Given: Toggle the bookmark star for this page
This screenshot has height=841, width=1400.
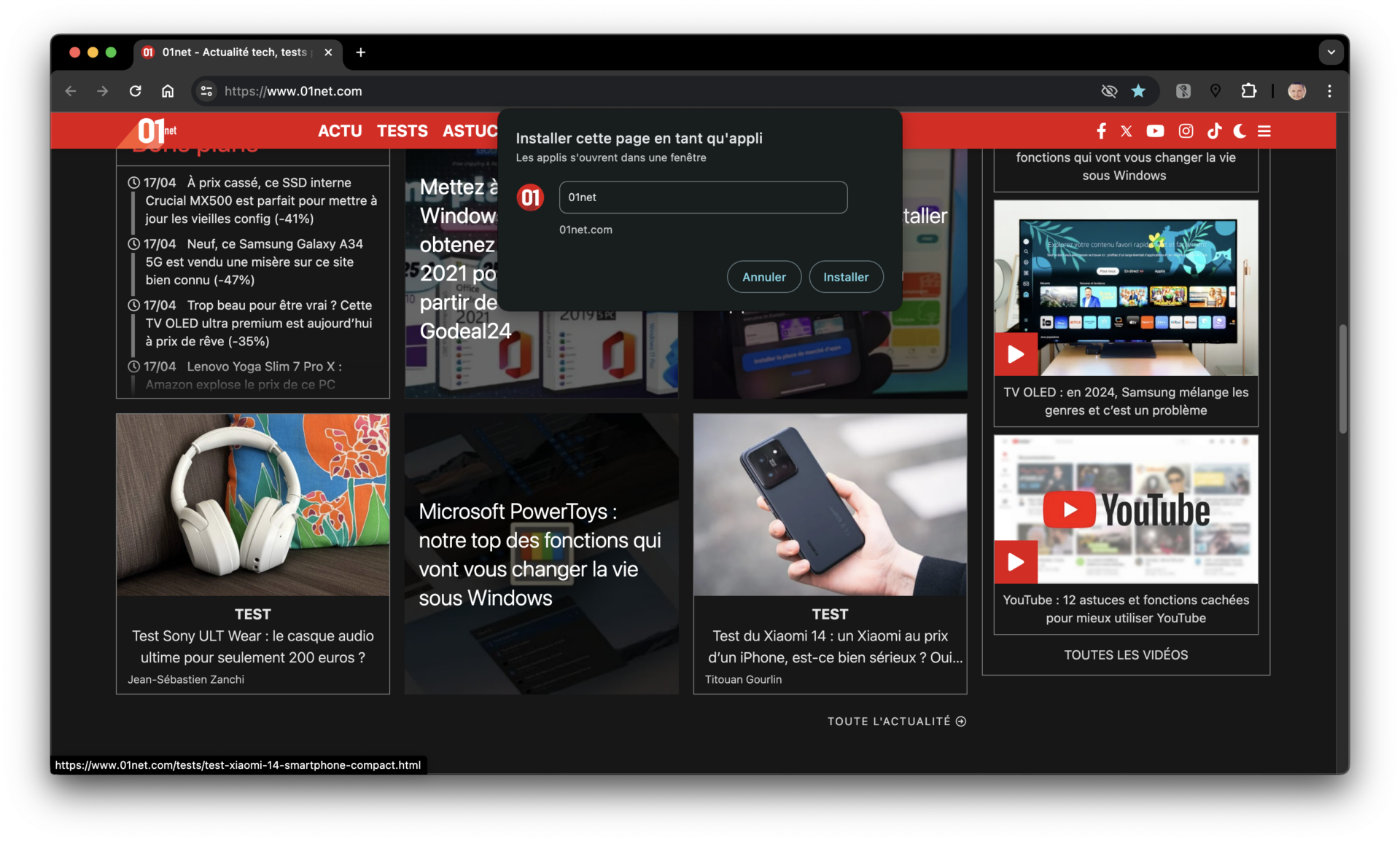Looking at the screenshot, I should tap(1138, 91).
